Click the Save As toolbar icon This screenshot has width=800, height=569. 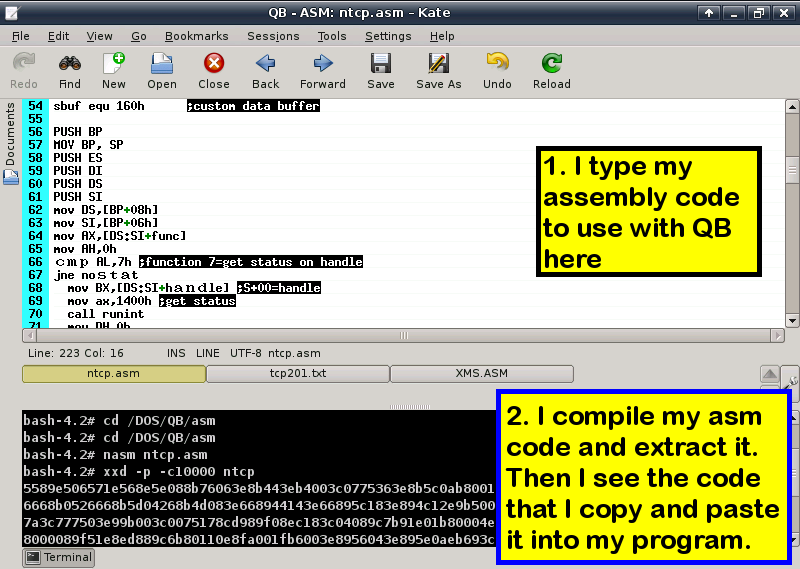click(x=438, y=70)
